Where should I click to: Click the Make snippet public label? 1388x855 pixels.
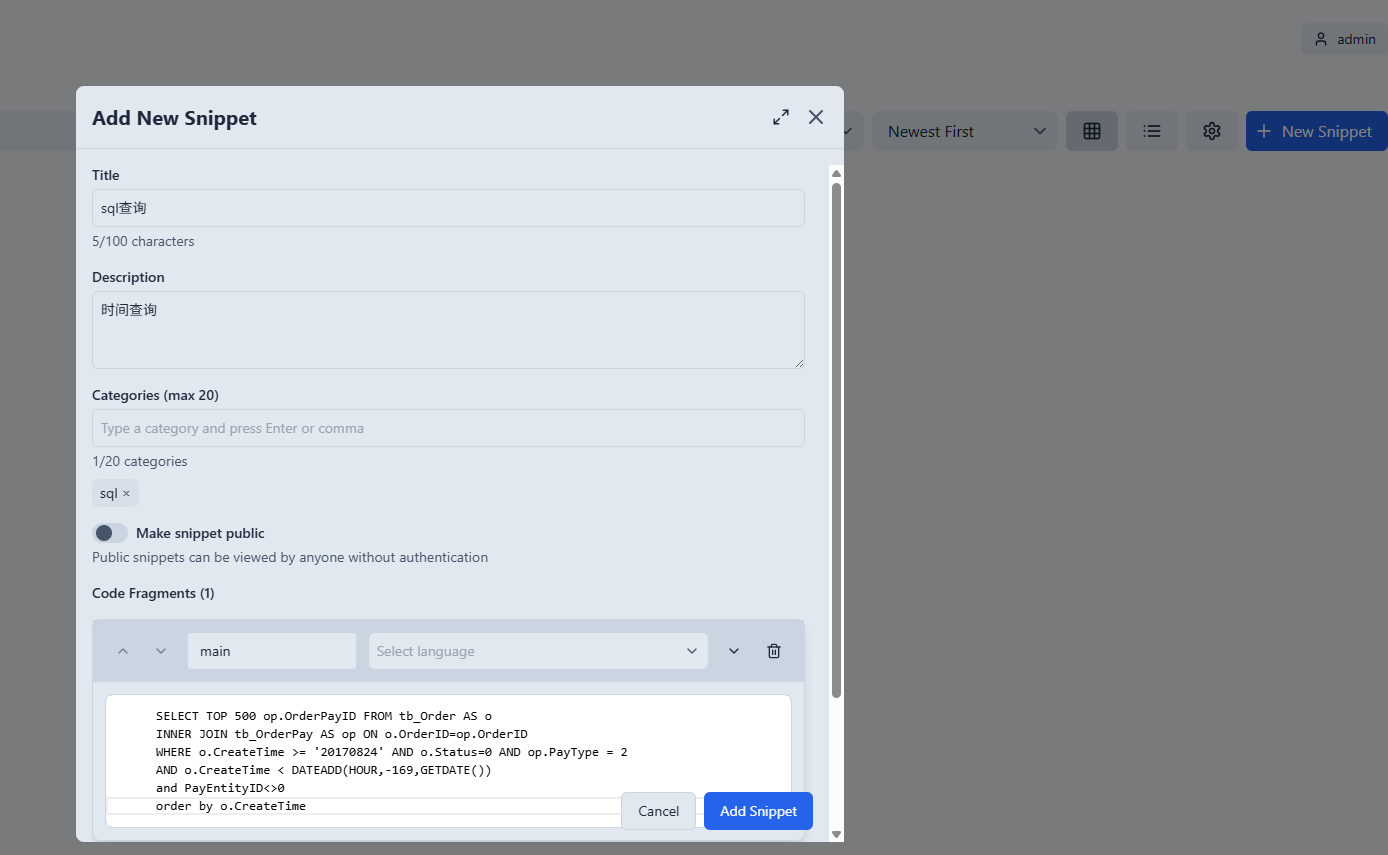200,533
